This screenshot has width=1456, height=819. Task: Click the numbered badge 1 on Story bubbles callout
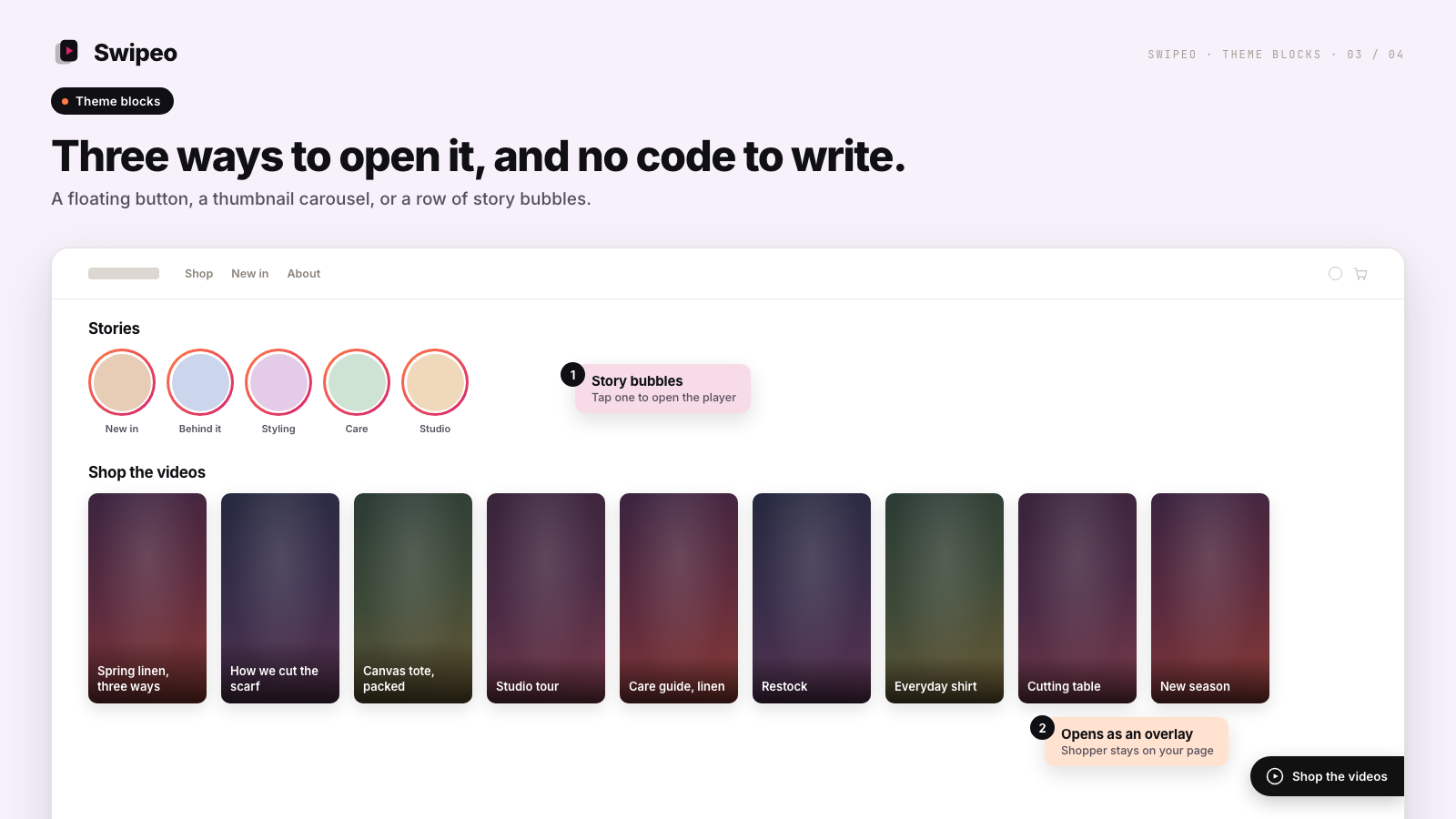tap(572, 375)
